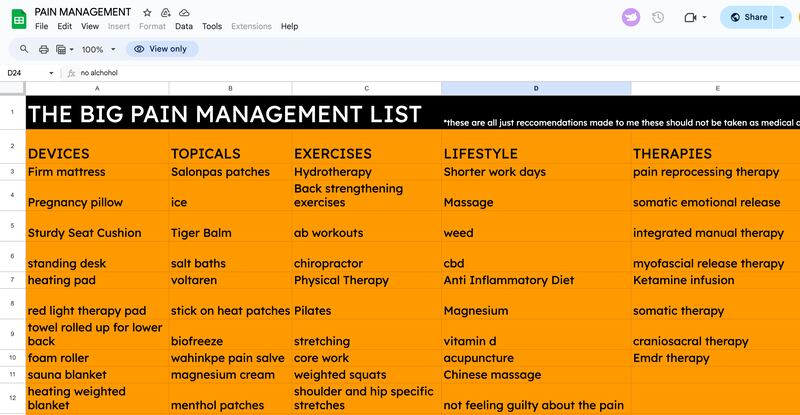
Task: Click the View only button
Action: [162, 49]
